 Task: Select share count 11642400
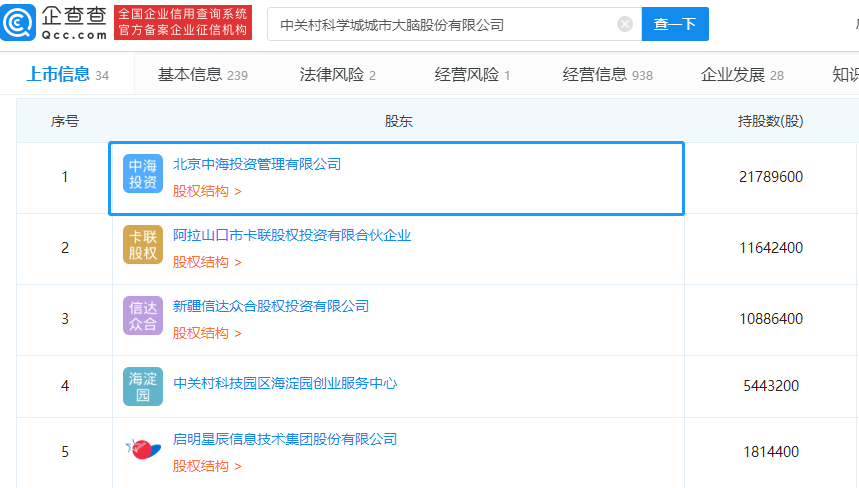click(x=771, y=248)
